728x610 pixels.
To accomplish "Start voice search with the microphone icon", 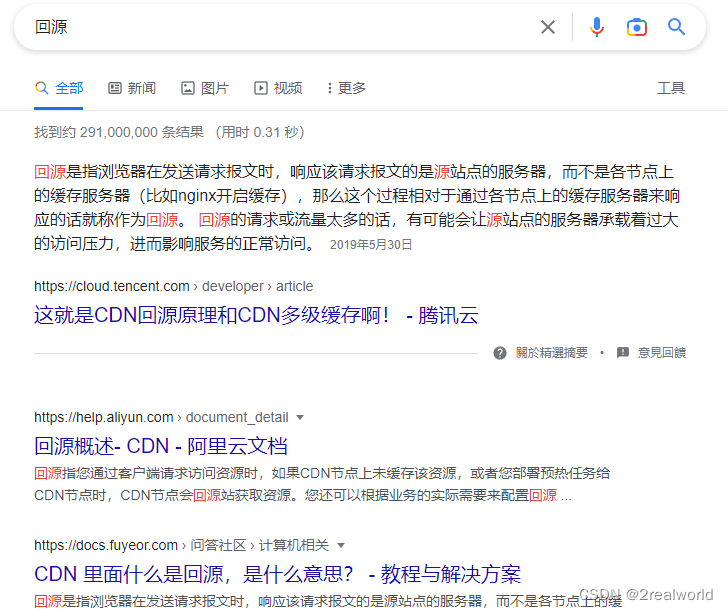I will [597, 27].
